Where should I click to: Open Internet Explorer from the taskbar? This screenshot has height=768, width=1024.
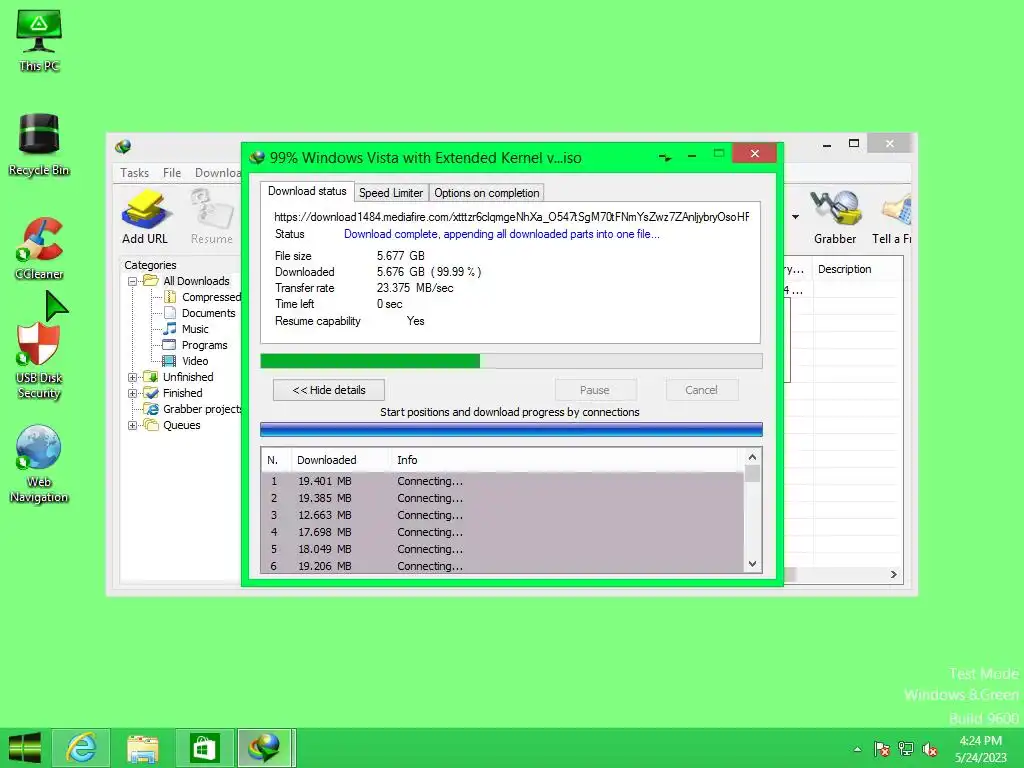pyautogui.click(x=81, y=748)
